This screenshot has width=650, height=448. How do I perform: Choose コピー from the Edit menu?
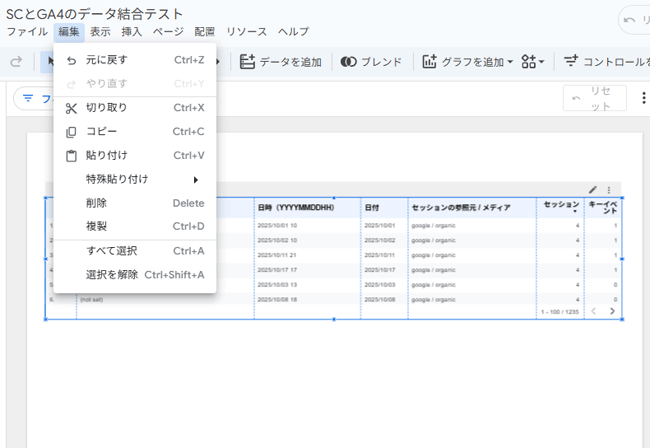[x=135, y=132]
